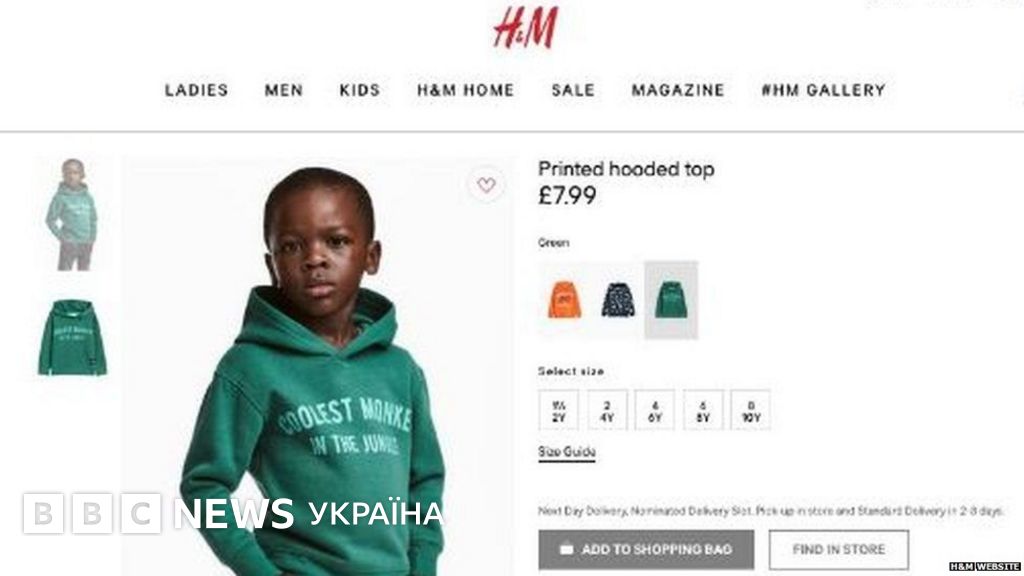Choose the smallest 2Y size option
This screenshot has width=1024, height=576.
tap(558, 410)
